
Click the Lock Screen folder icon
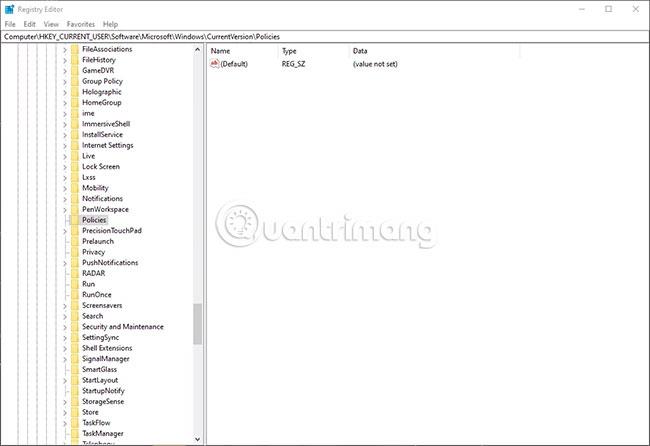click(75, 167)
